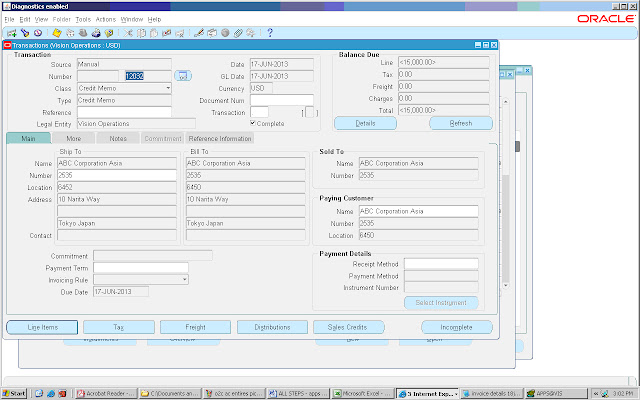This screenshot has height=400, width=640.
Task: Click the Translations globe icon
Action: (225, 33)
